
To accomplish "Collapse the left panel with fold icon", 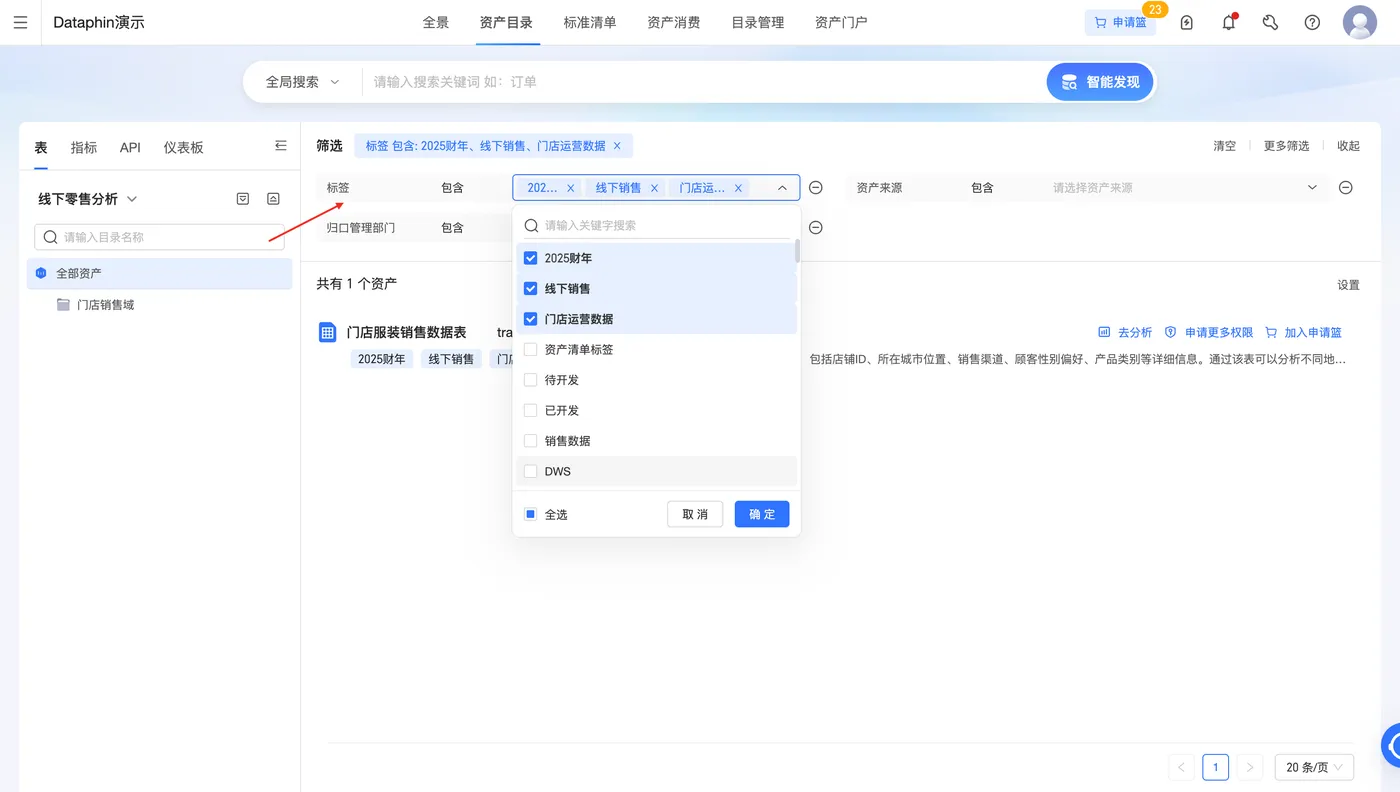I will point(281,146).
